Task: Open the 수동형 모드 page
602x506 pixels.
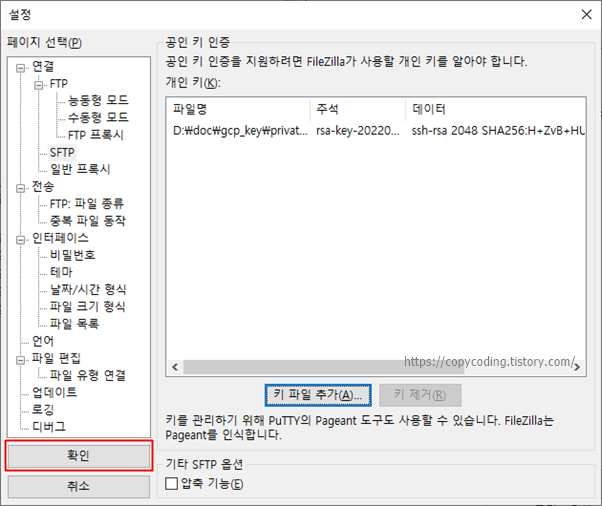Action: (98, 117)
